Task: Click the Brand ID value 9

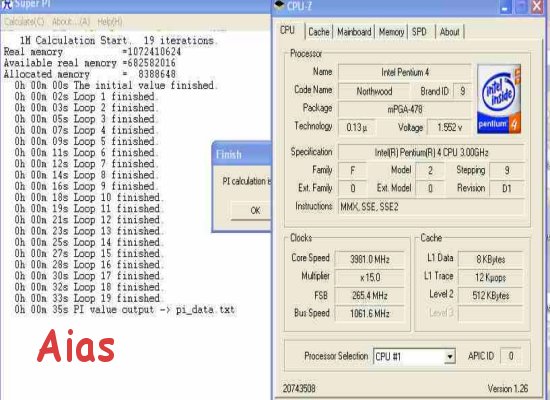Action: click(462, 92)
